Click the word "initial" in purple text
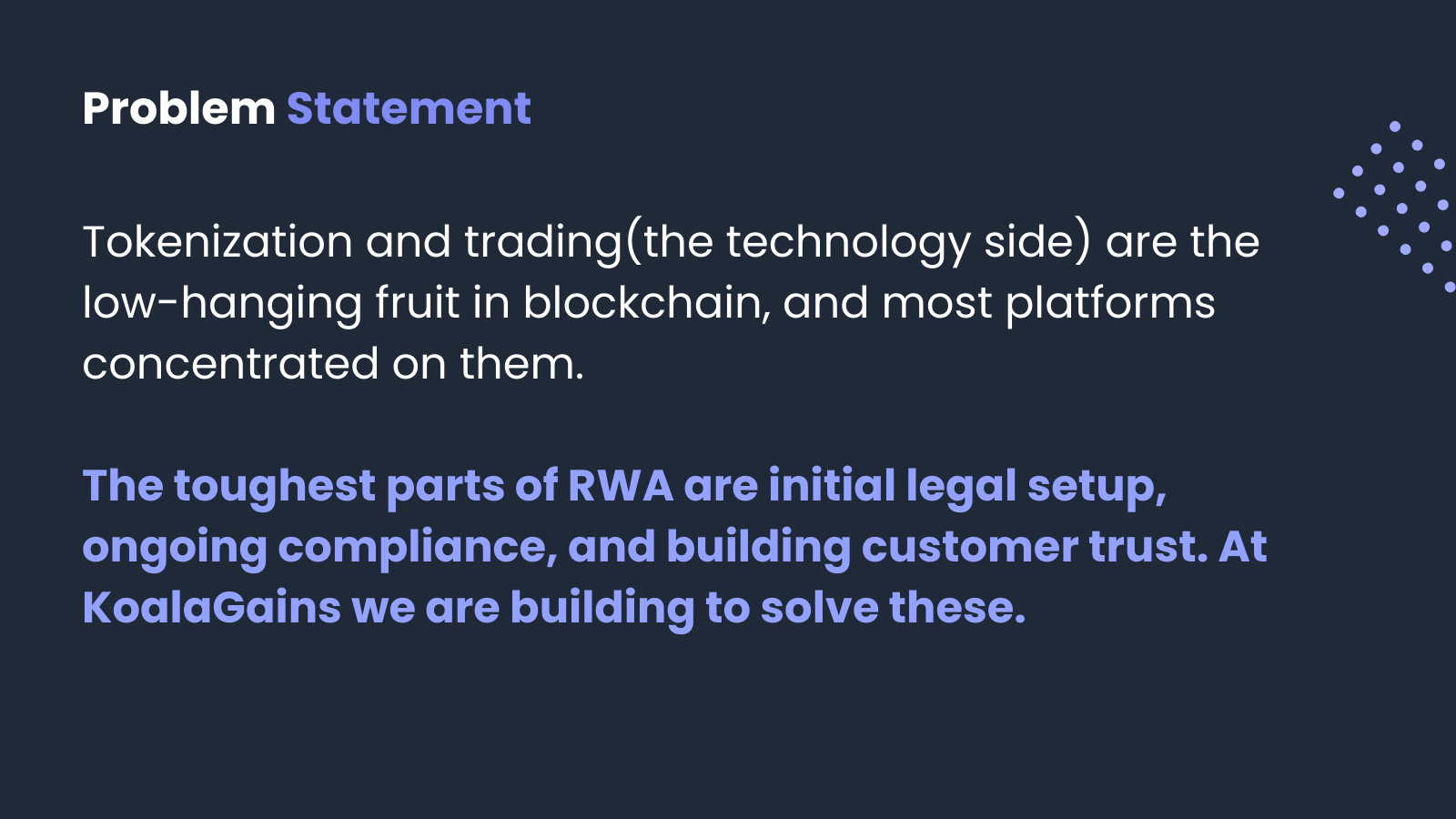This screenshot has width=1456, height=819. (x=832, y=486)
